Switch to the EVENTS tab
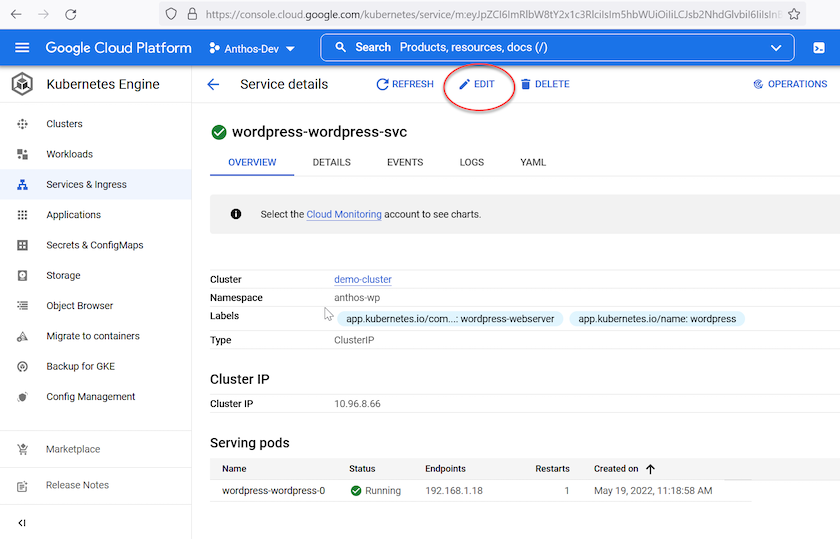This screenshot has width=840, height=539. (x=405, y=162)
